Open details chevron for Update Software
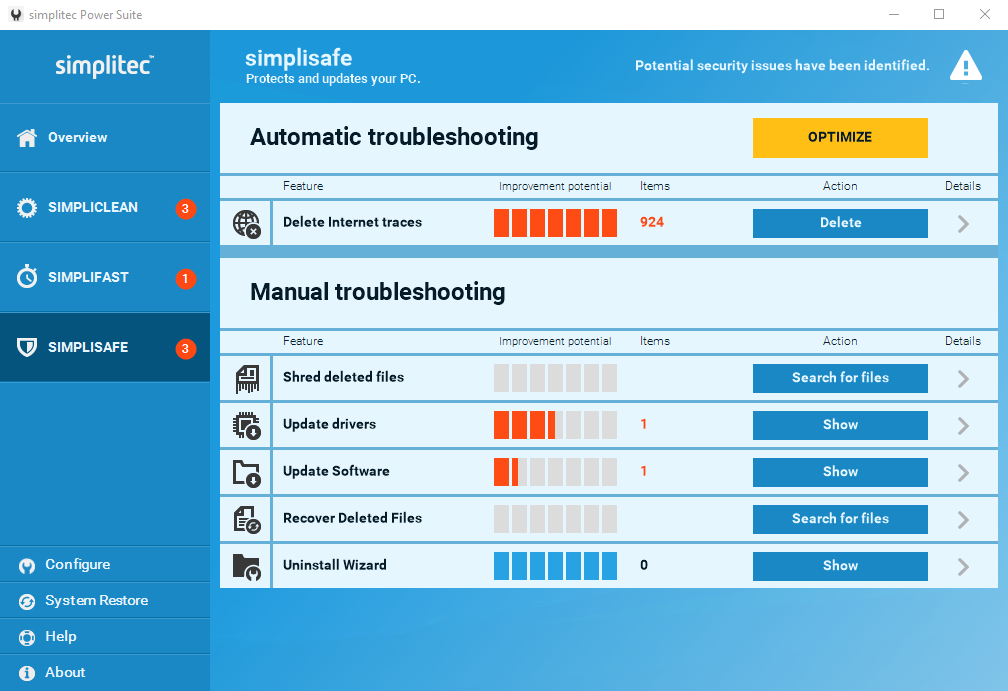This screenshot has width=1008, height=691. click(963, 472)
